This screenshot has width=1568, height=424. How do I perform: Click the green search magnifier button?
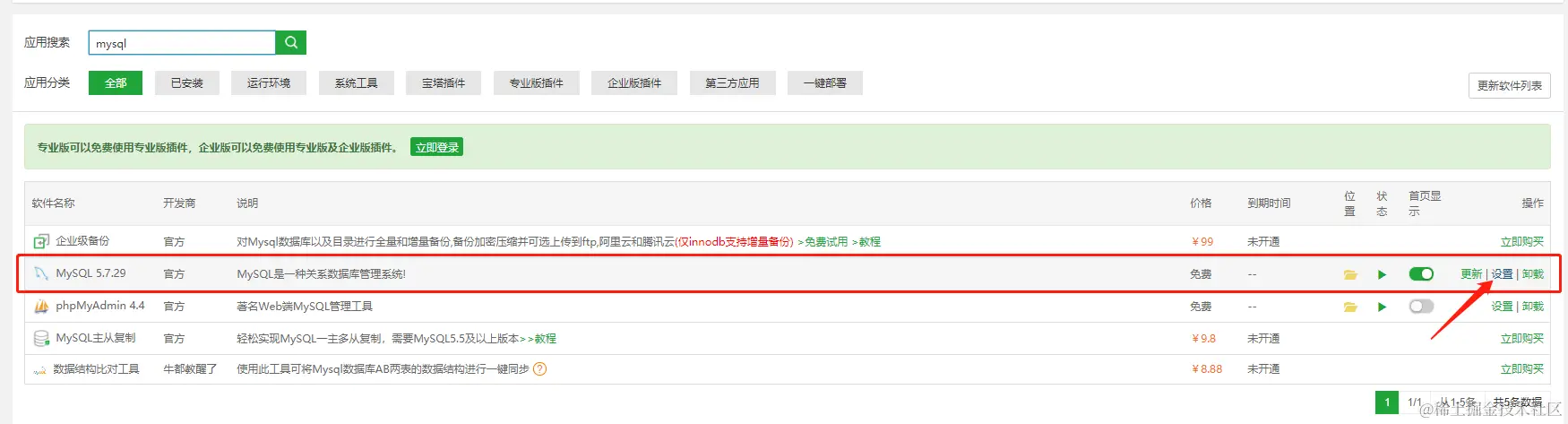[x=291, y=43]
